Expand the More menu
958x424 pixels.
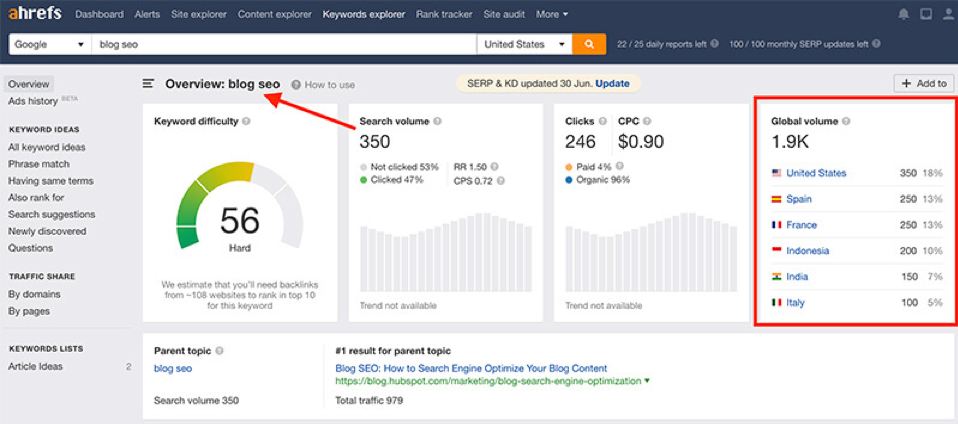coord(552,14)
